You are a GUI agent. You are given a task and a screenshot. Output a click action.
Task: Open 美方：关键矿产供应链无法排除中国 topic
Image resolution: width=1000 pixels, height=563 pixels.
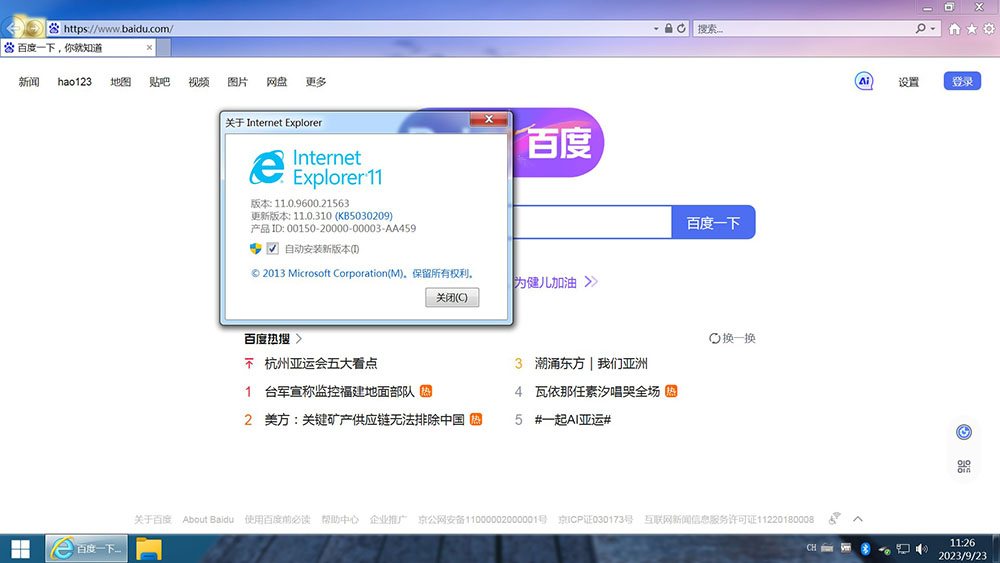click(364, 420)
